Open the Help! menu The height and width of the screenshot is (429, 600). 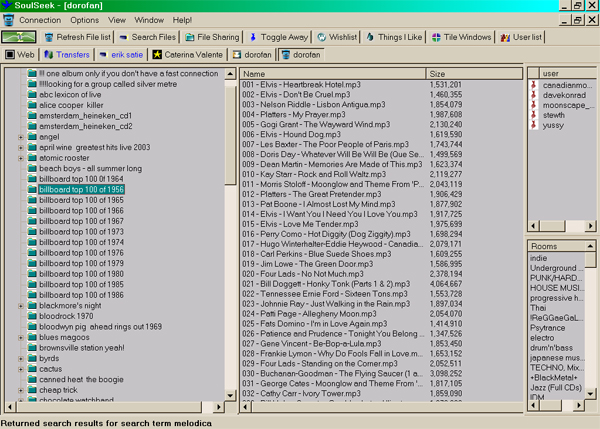[182, 20]
